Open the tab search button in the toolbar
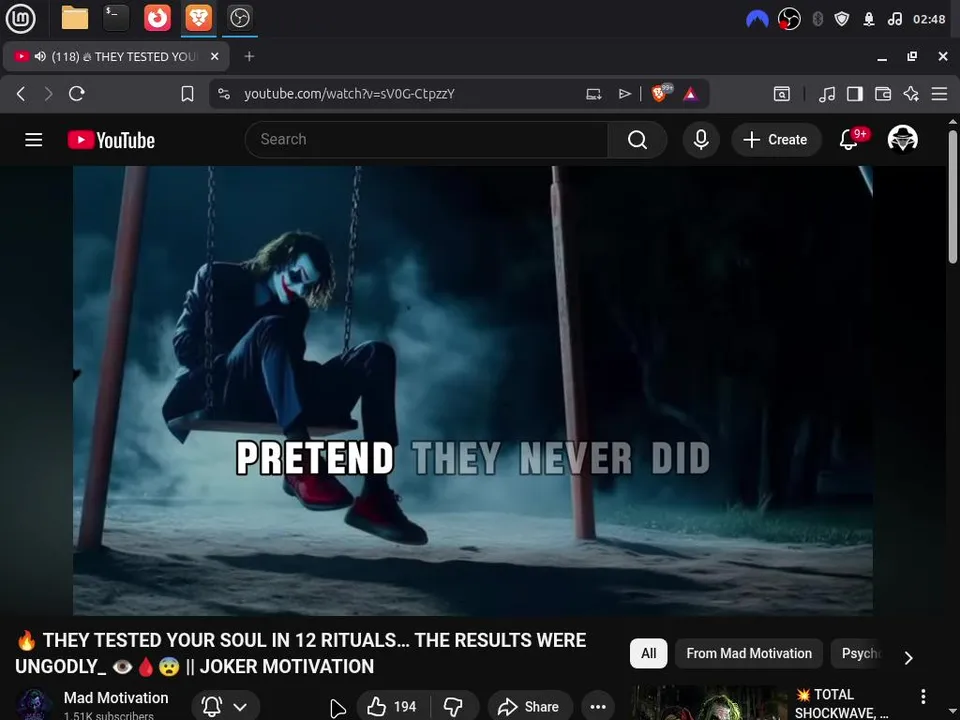The image size is (960, 720). [782, 94]
